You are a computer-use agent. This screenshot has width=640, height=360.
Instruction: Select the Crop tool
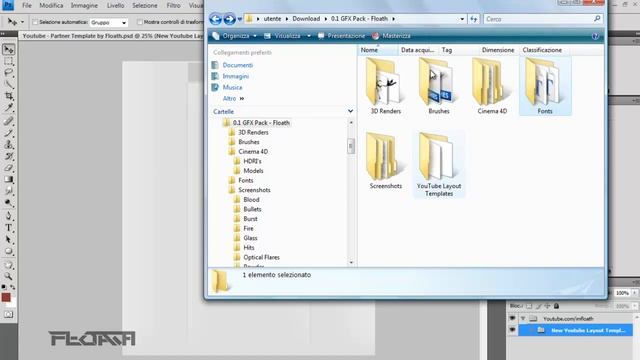point(9,96)
